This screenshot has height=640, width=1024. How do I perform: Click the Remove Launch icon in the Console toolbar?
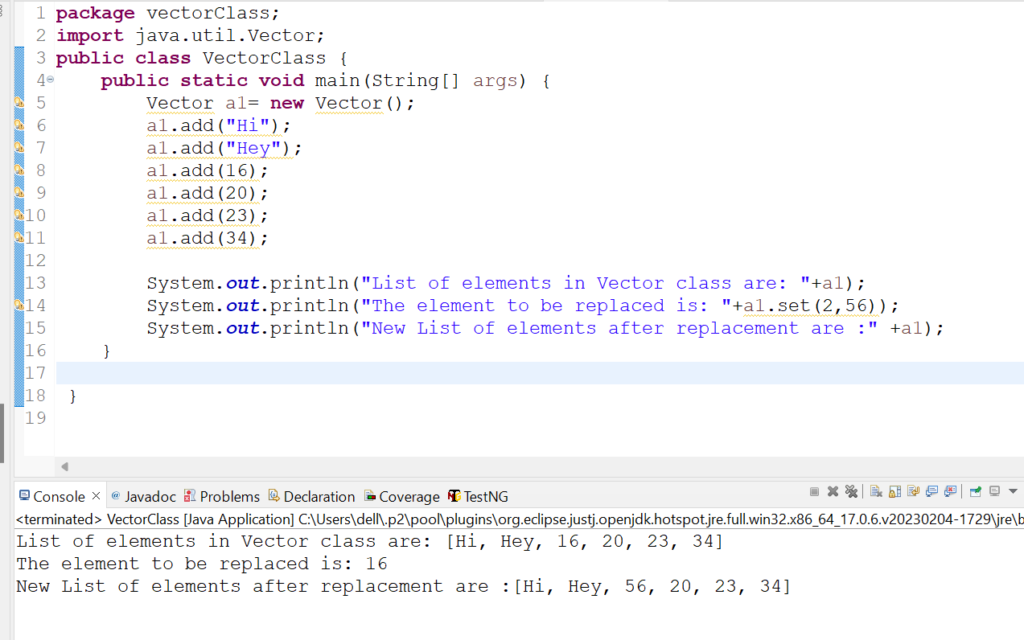833,492
